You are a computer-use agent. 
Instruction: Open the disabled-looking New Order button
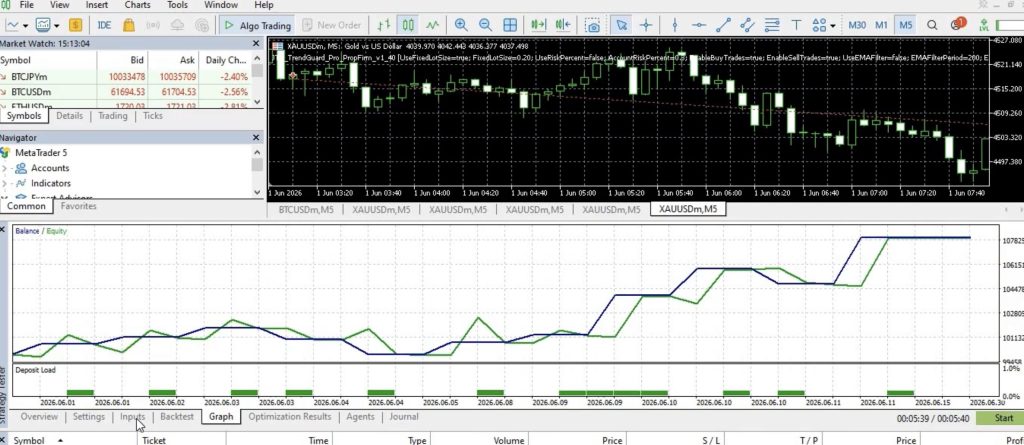coord(332,25)
